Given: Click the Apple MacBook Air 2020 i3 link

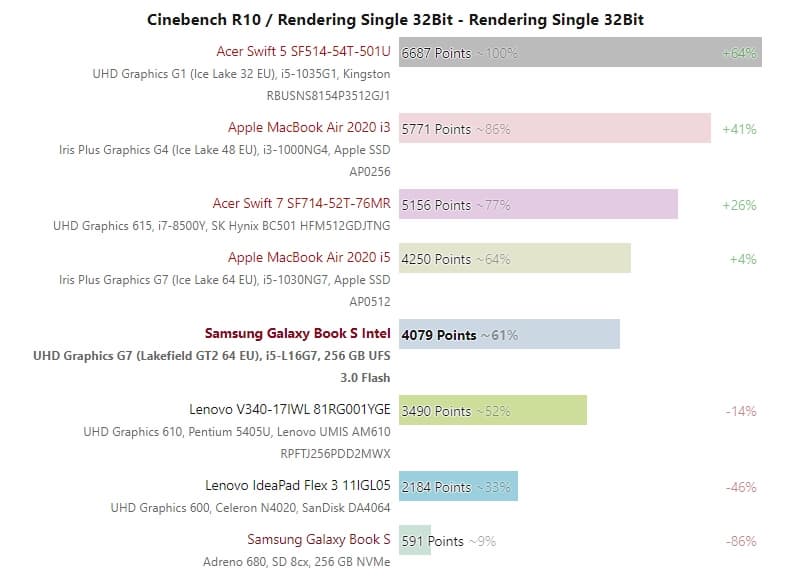Looking at the screenshot, I should pos(309,127).
